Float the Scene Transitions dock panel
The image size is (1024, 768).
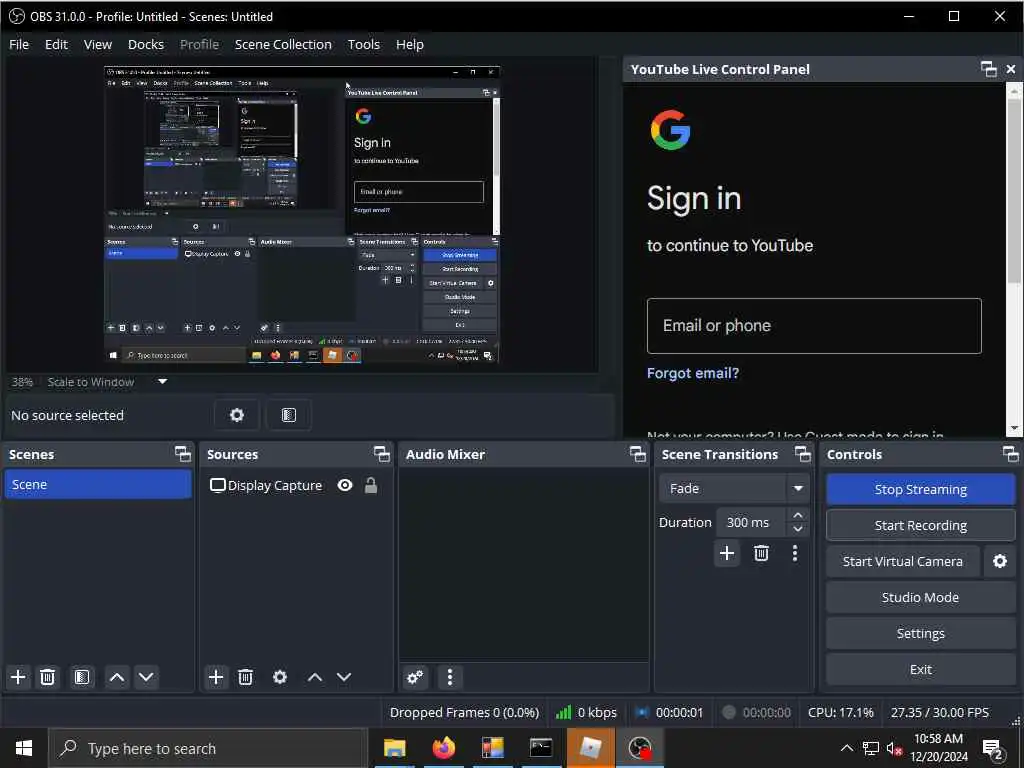pyautogui.click(x=803, y=454)
